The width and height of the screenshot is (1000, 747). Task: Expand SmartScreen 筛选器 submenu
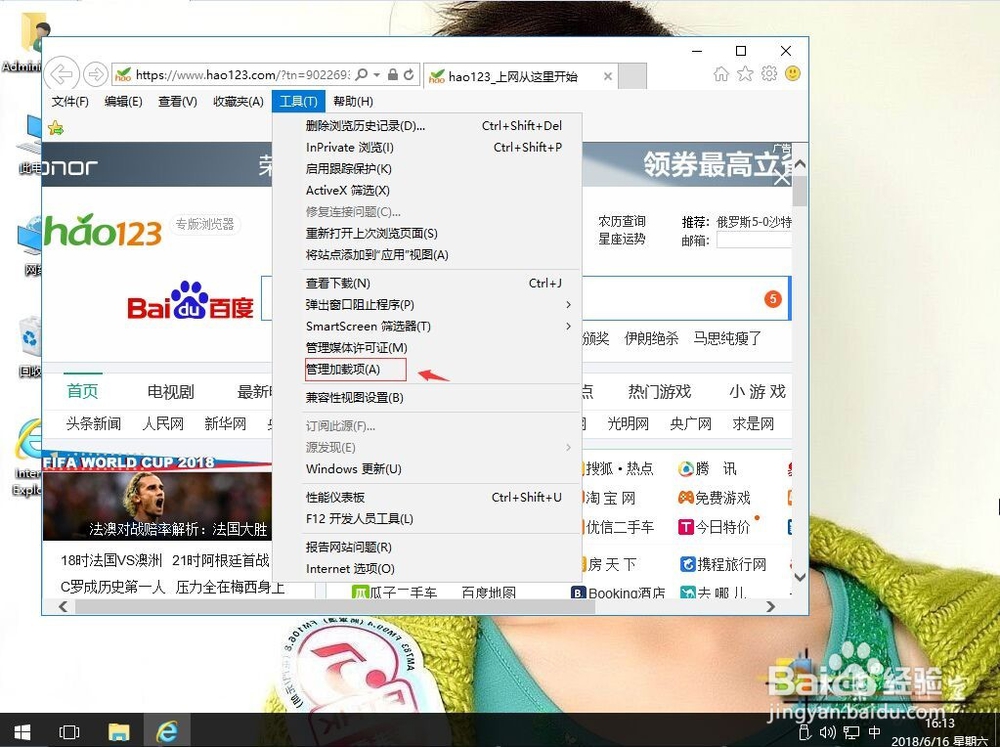coord(568,326)
